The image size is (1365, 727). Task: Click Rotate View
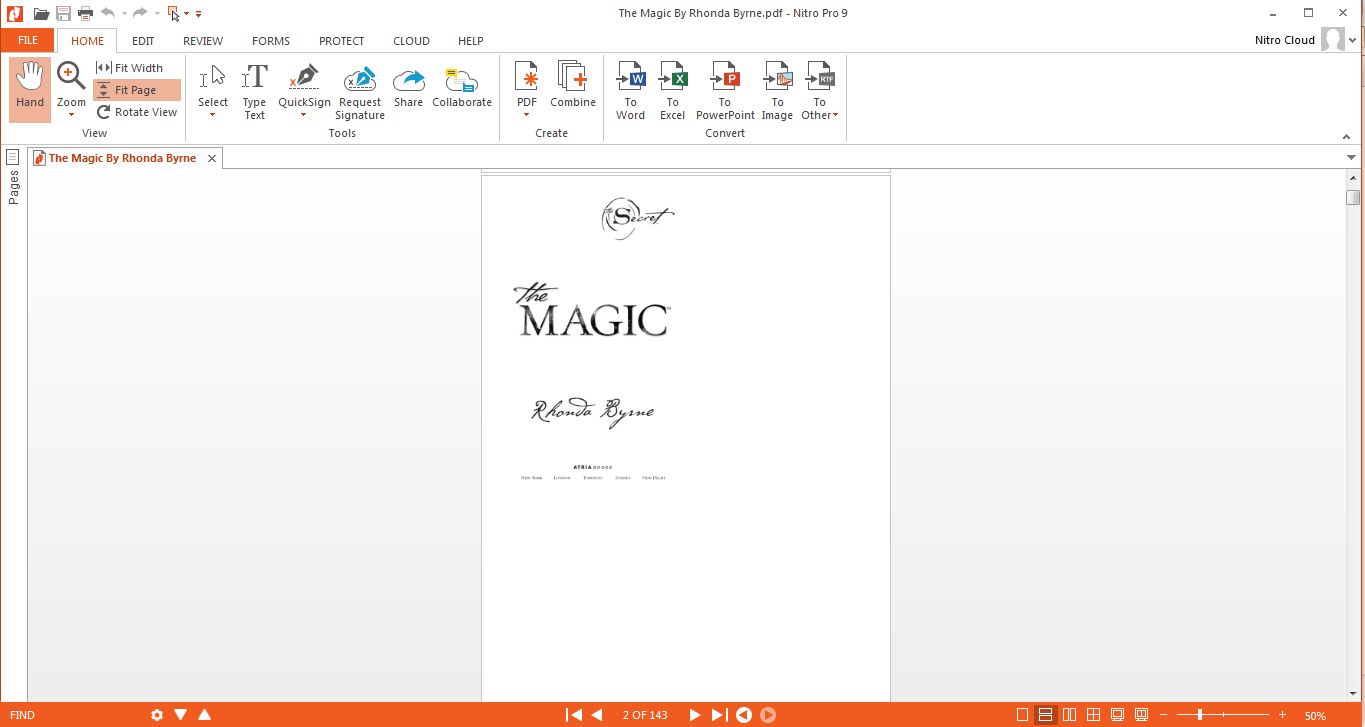pyautogui.click(x=137, y=112)
